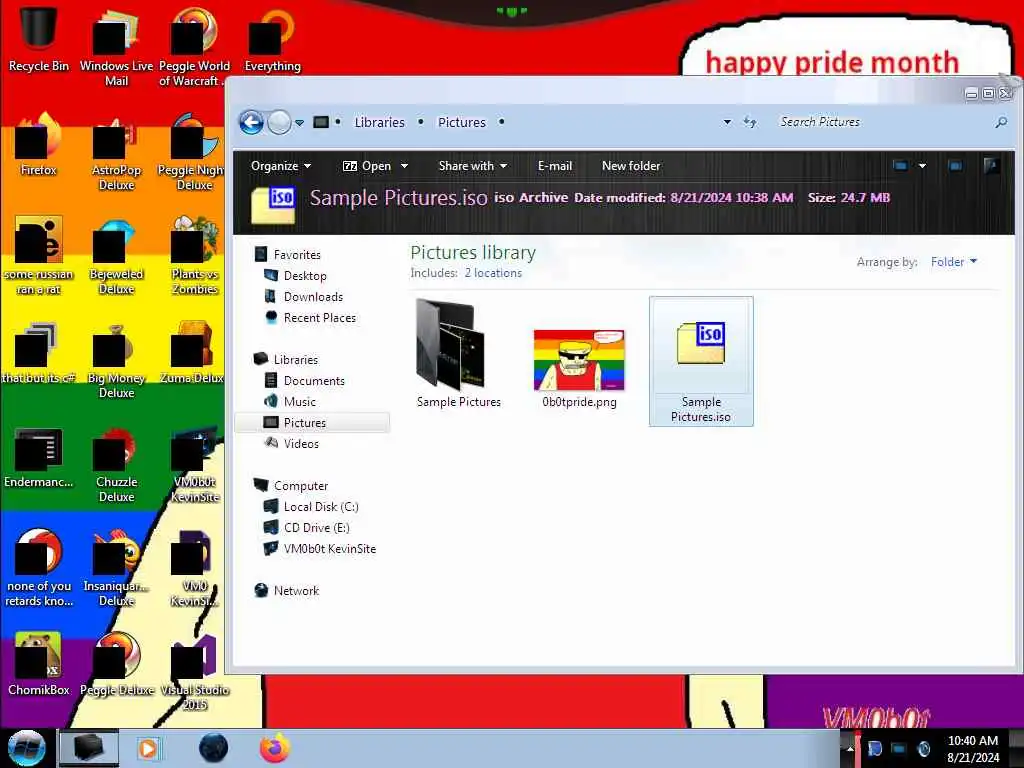This screenshot has width=1024, height=768.
Task: Refresh the Pictures folder view
Action: (750, 122)
